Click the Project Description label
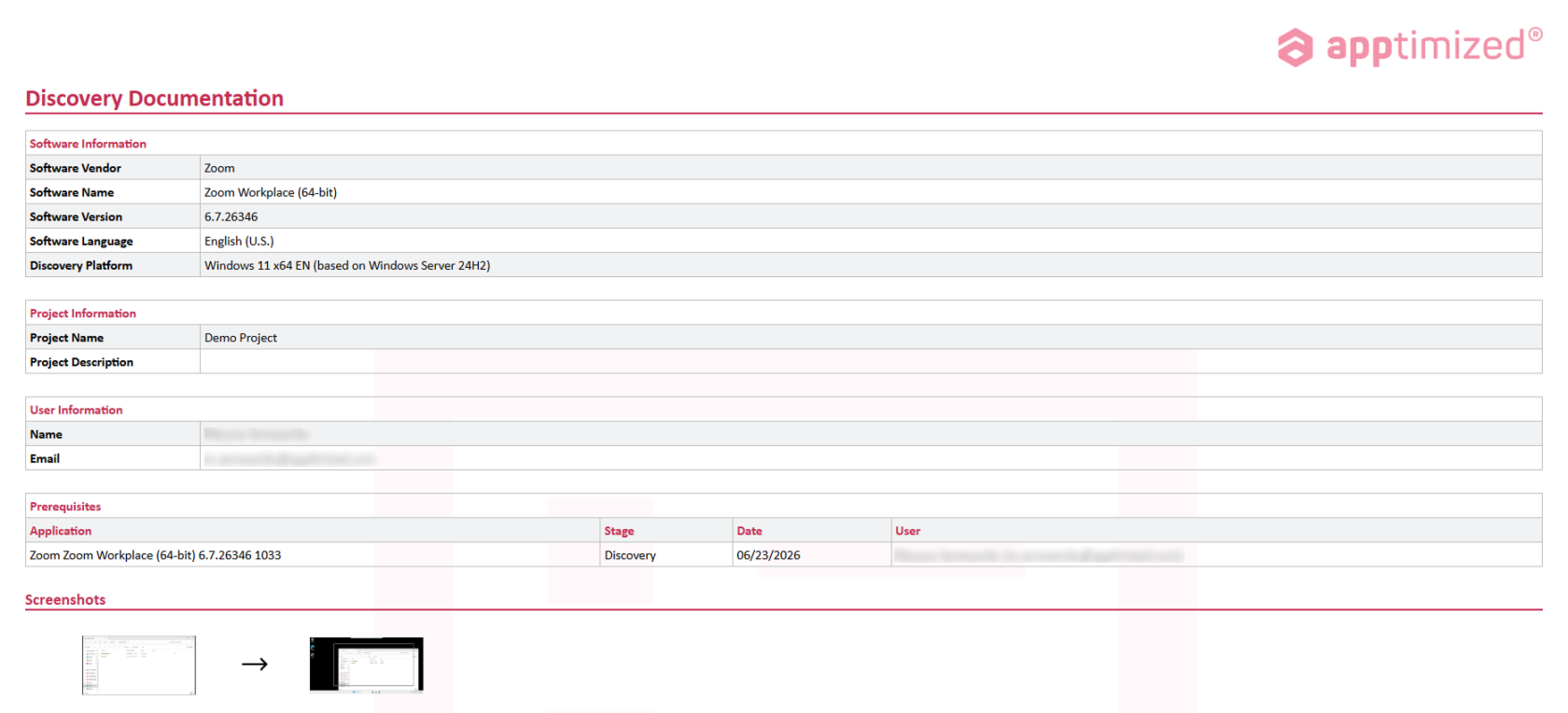This screenshot has width=1568, height=713. pos(81,362)
